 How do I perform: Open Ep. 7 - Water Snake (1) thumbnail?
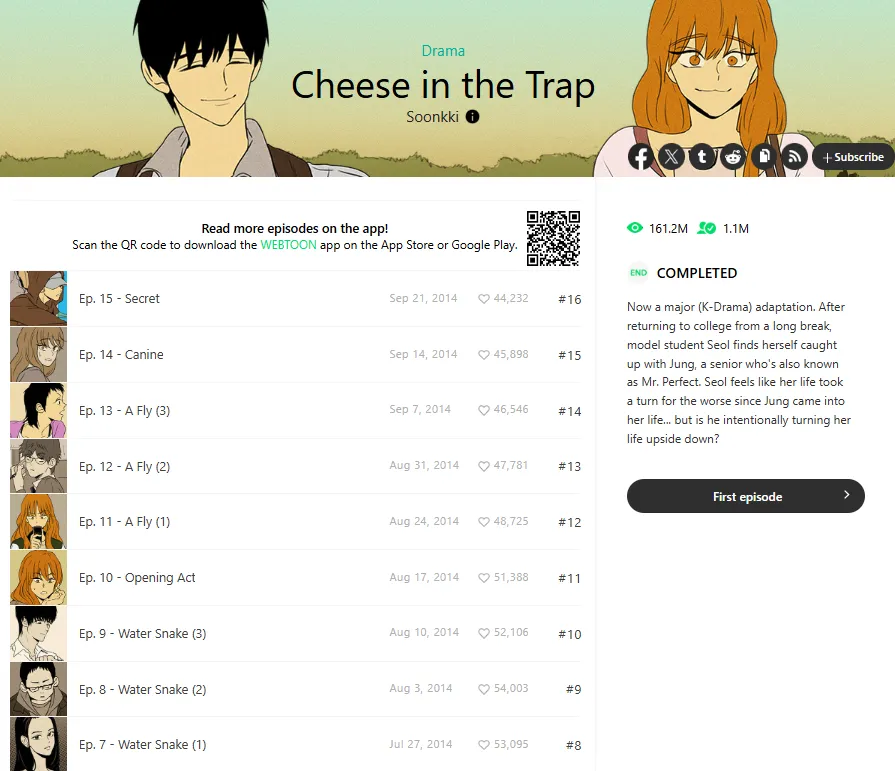click(x=38, y=744)
